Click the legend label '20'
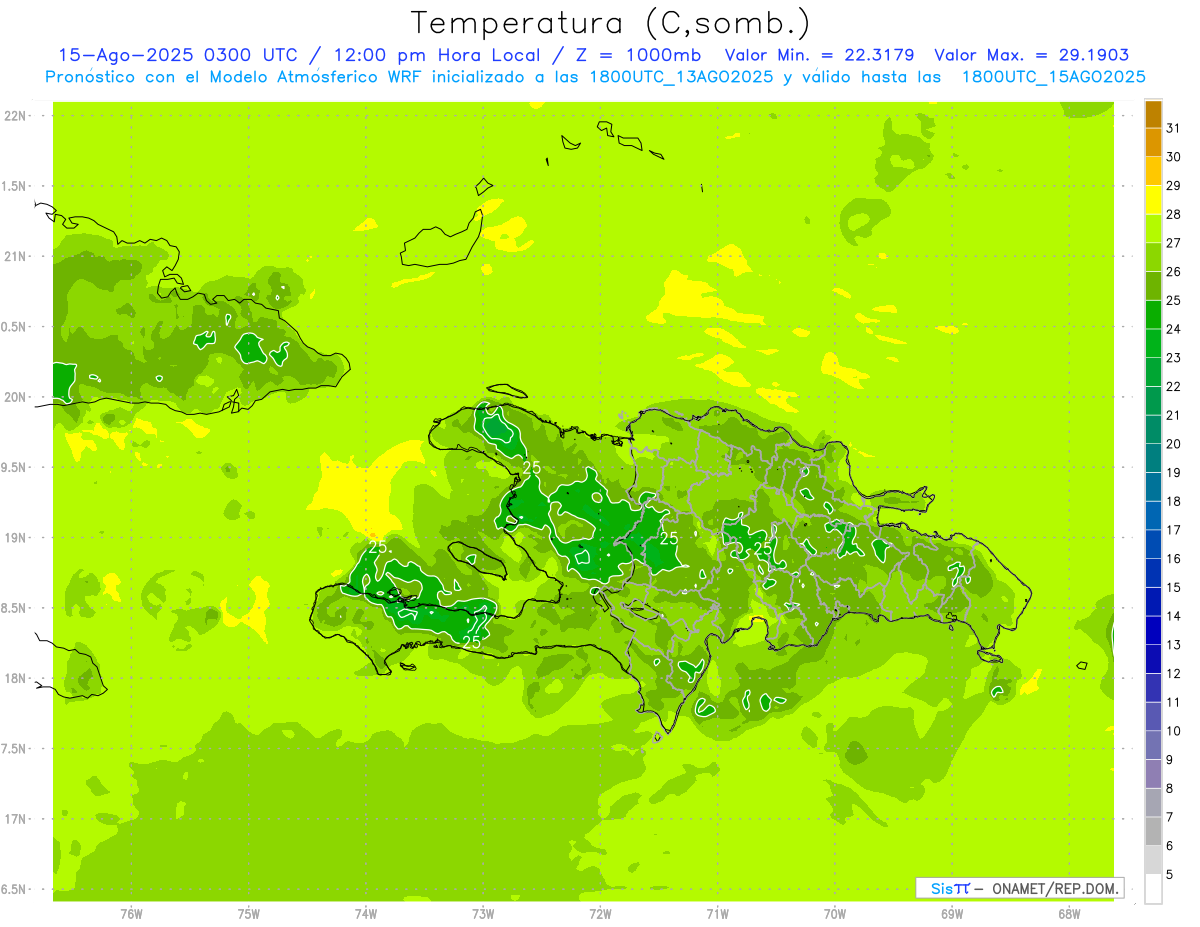1200x927 pixels. point(1174,444)
